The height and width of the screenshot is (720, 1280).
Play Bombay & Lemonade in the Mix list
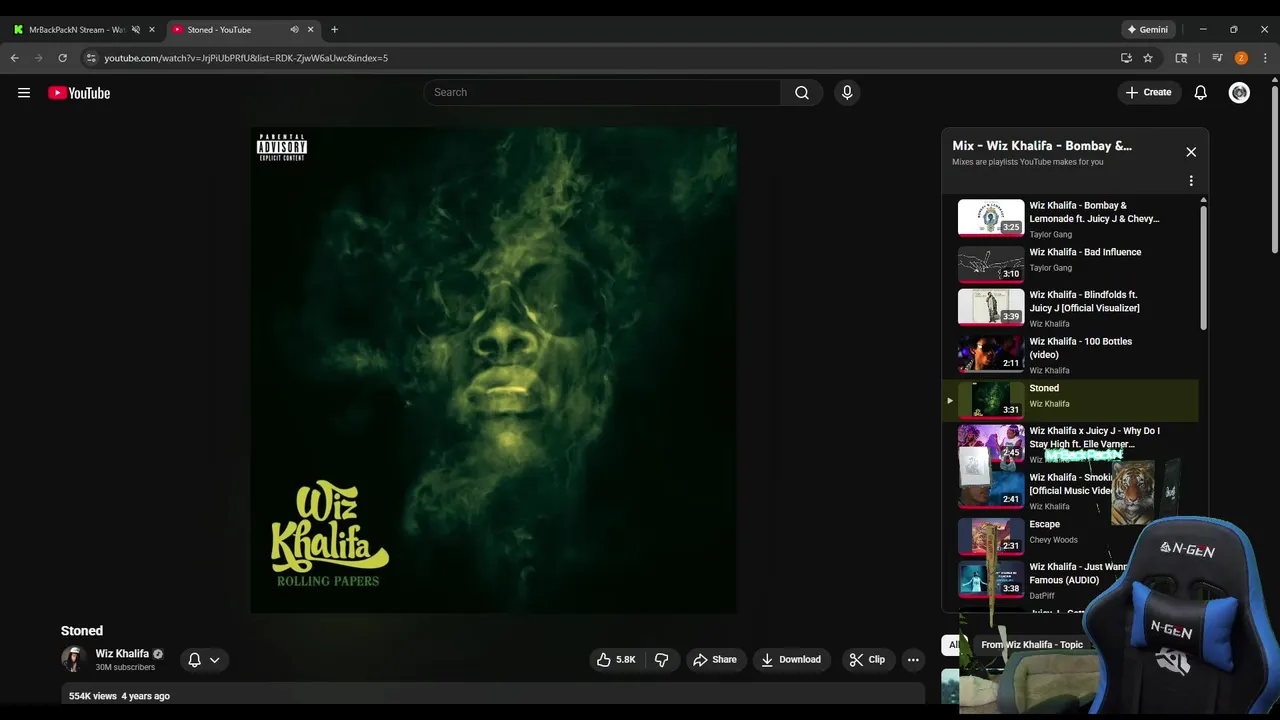click(x=1070, y=218)
